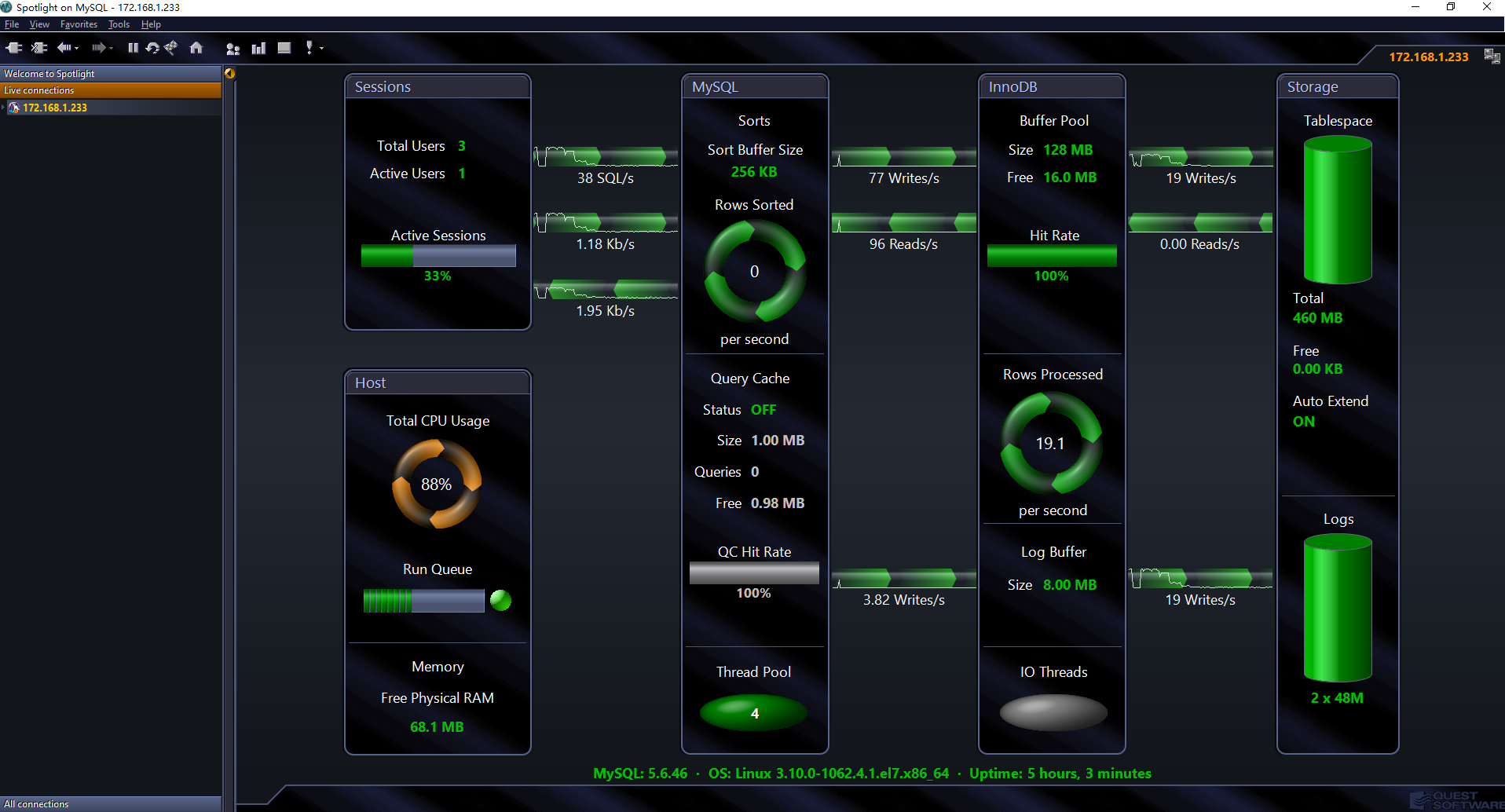Click the checkered flag calibrate icon
The image size is (1505, 812).
click(170, 48)
